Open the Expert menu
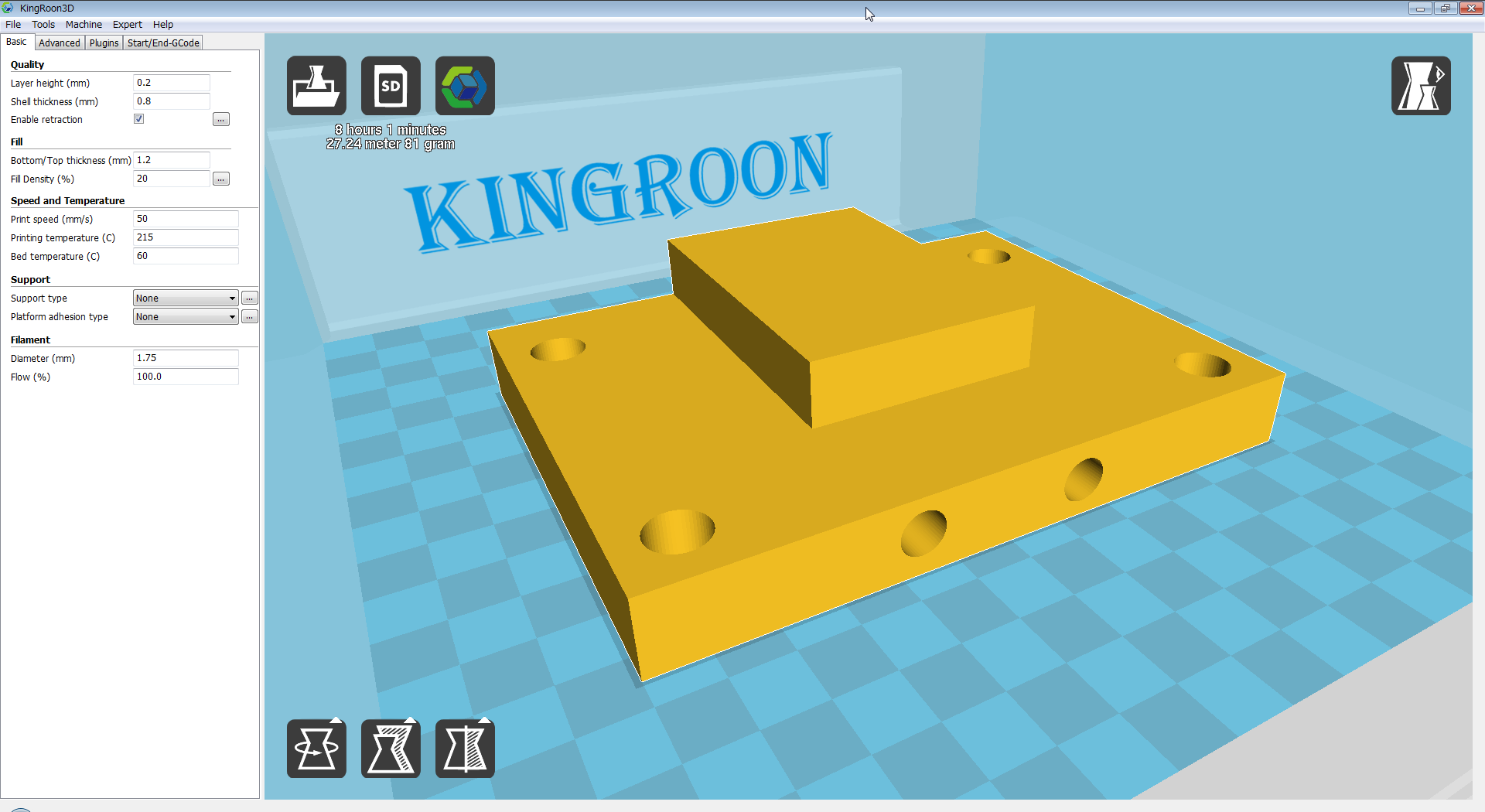The height and width of the screenshot is (812, 1485). coord(128,25)
